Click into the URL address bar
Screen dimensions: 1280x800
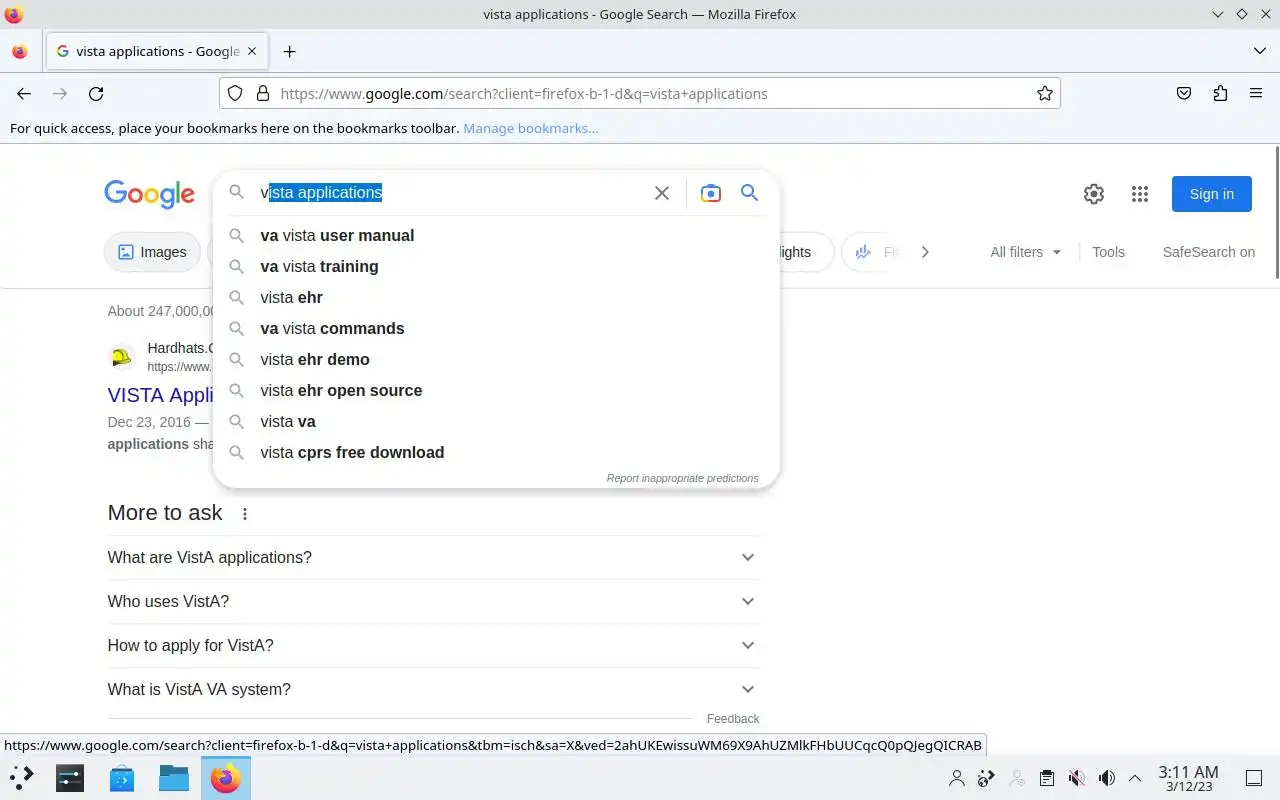pyautogui.click(x=640, y=93)
